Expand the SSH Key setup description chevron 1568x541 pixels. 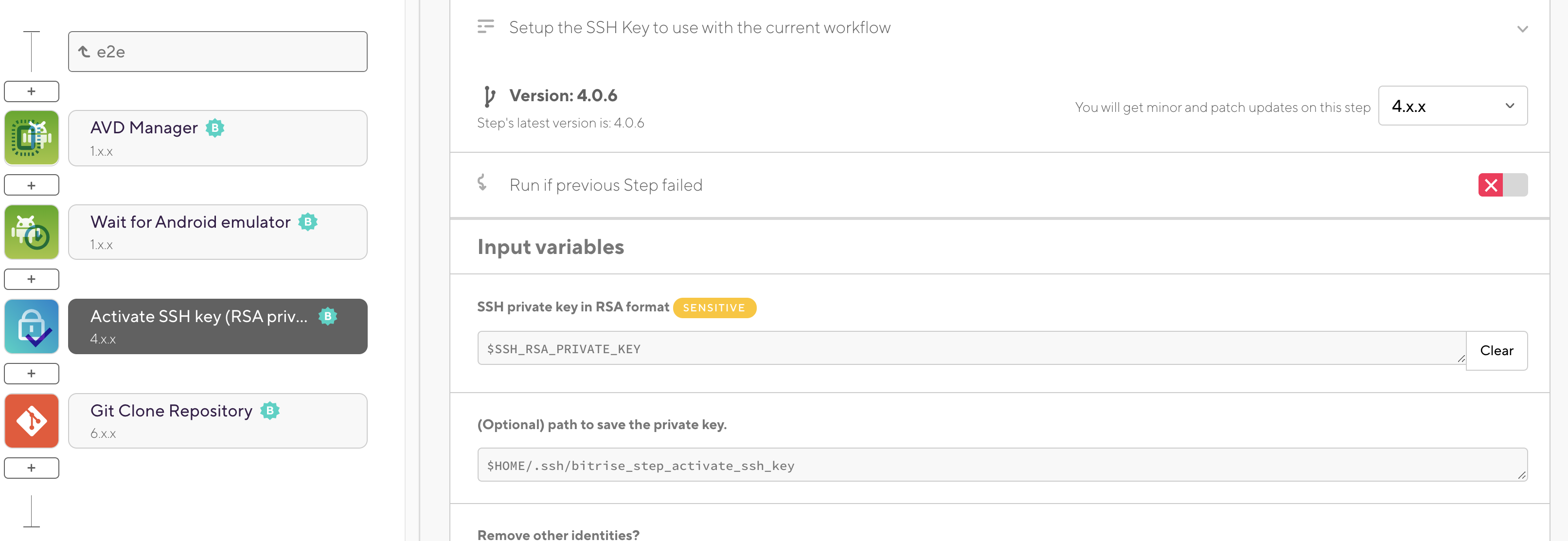[x=1522, y=29]
